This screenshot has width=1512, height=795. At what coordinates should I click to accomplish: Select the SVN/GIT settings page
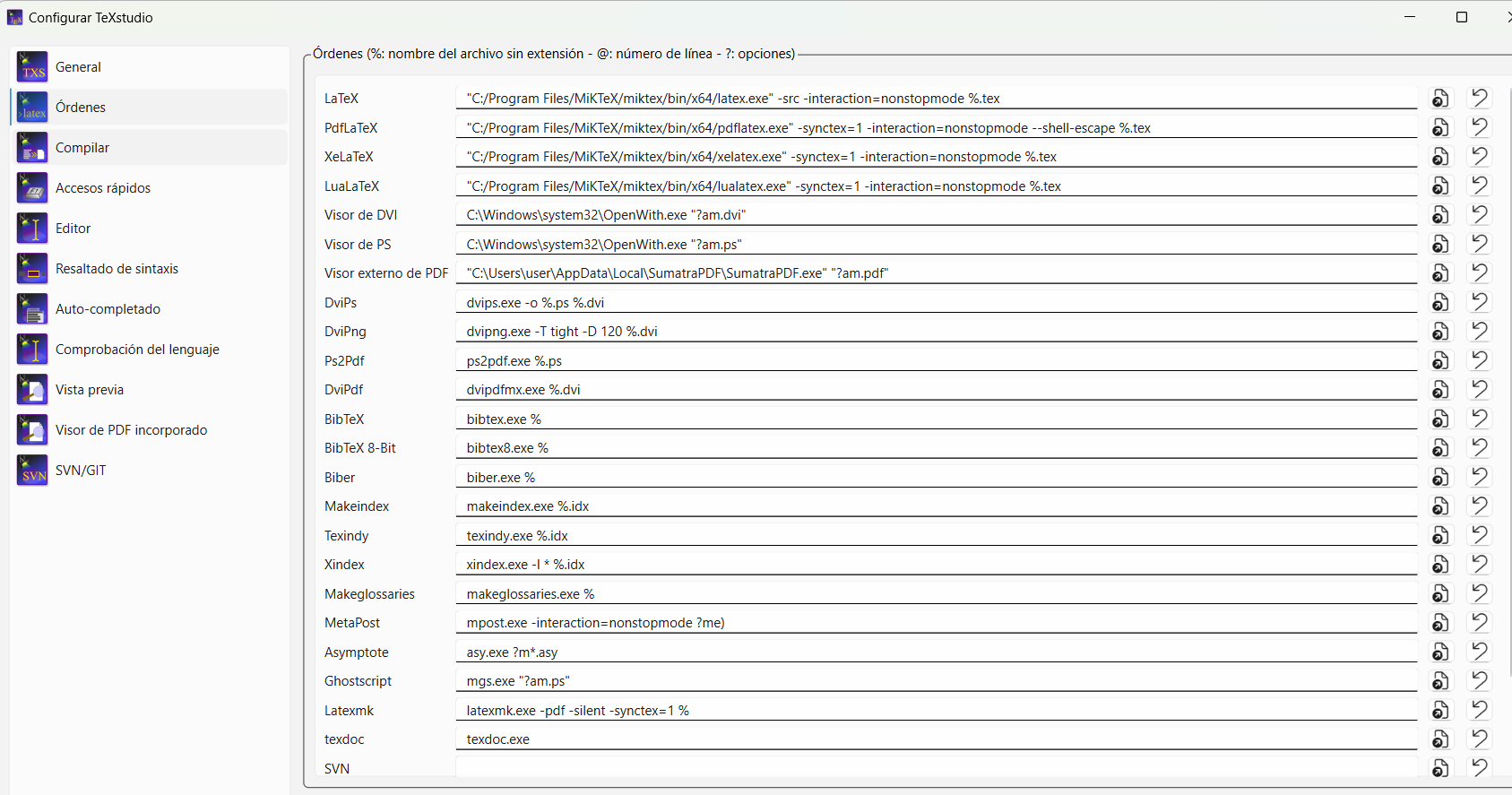tap(149, 471)
